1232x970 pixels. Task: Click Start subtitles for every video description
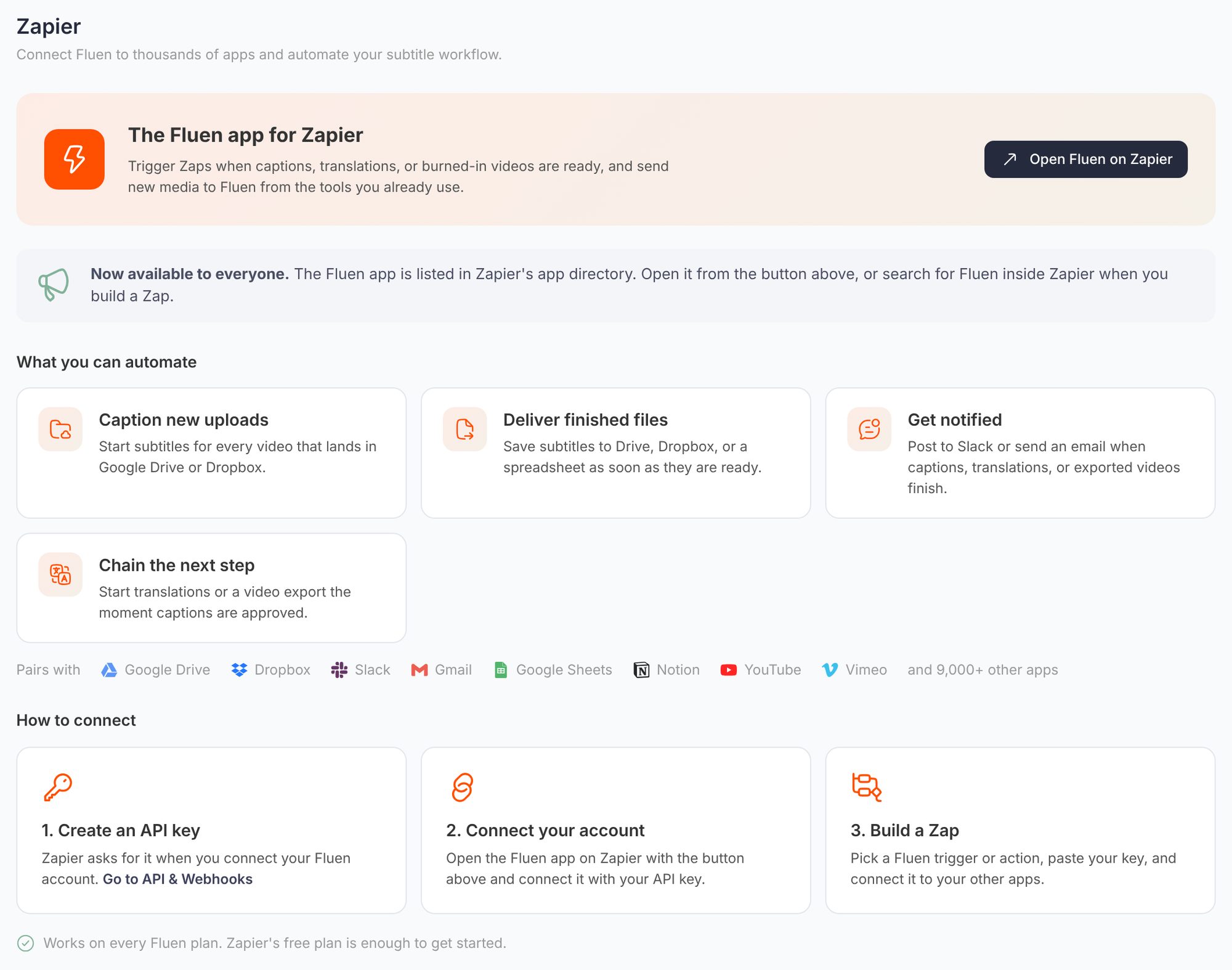[238, 457]
